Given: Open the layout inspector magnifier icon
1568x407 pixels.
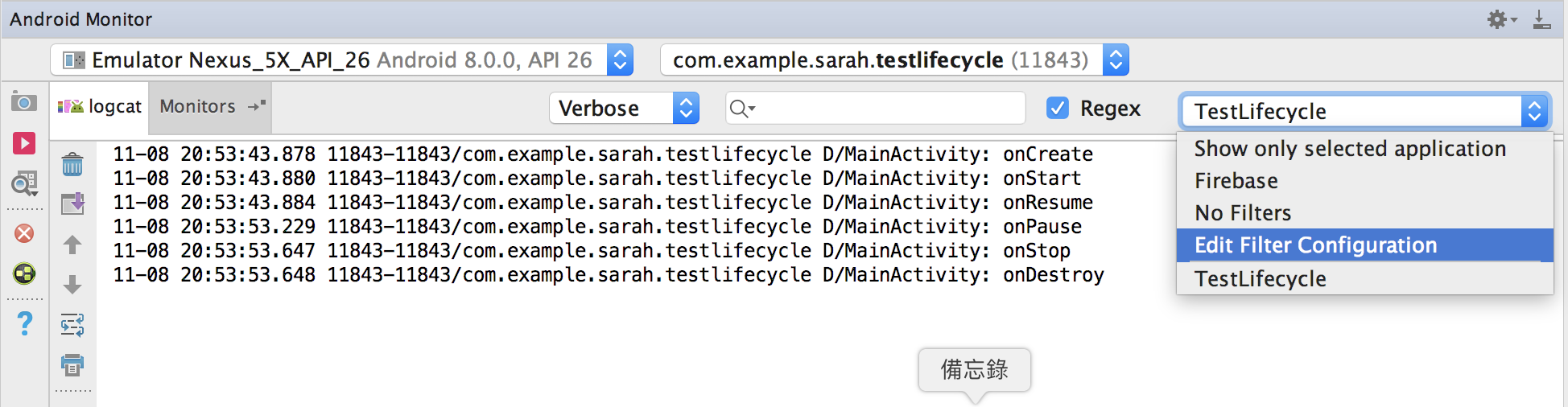Looking at the screenshot, I should 24,184.
